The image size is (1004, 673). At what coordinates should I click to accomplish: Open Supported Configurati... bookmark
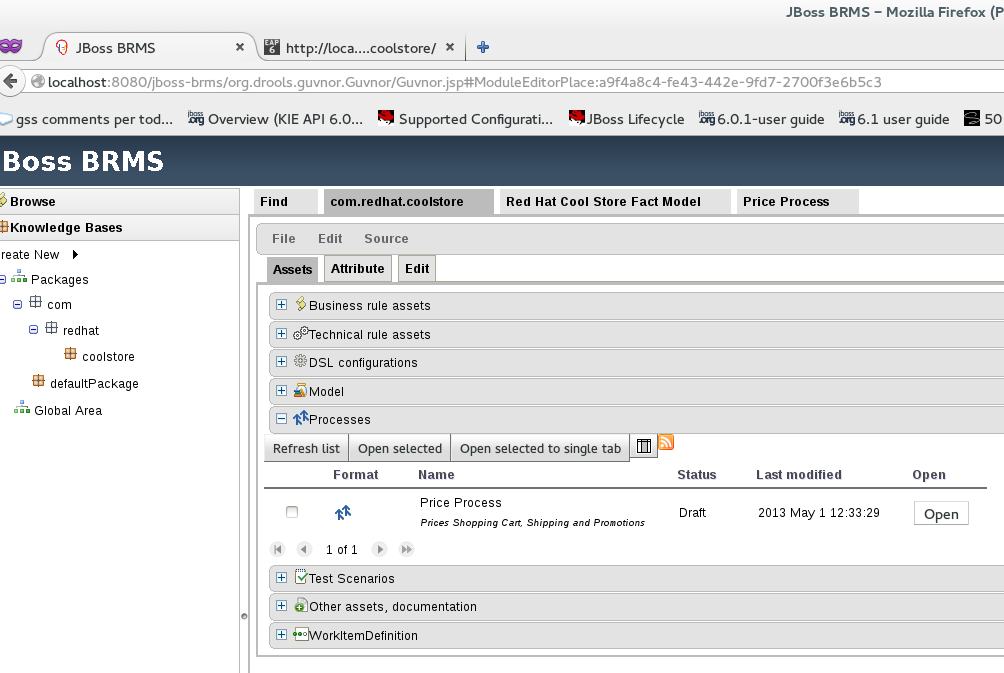click(466, 119)
